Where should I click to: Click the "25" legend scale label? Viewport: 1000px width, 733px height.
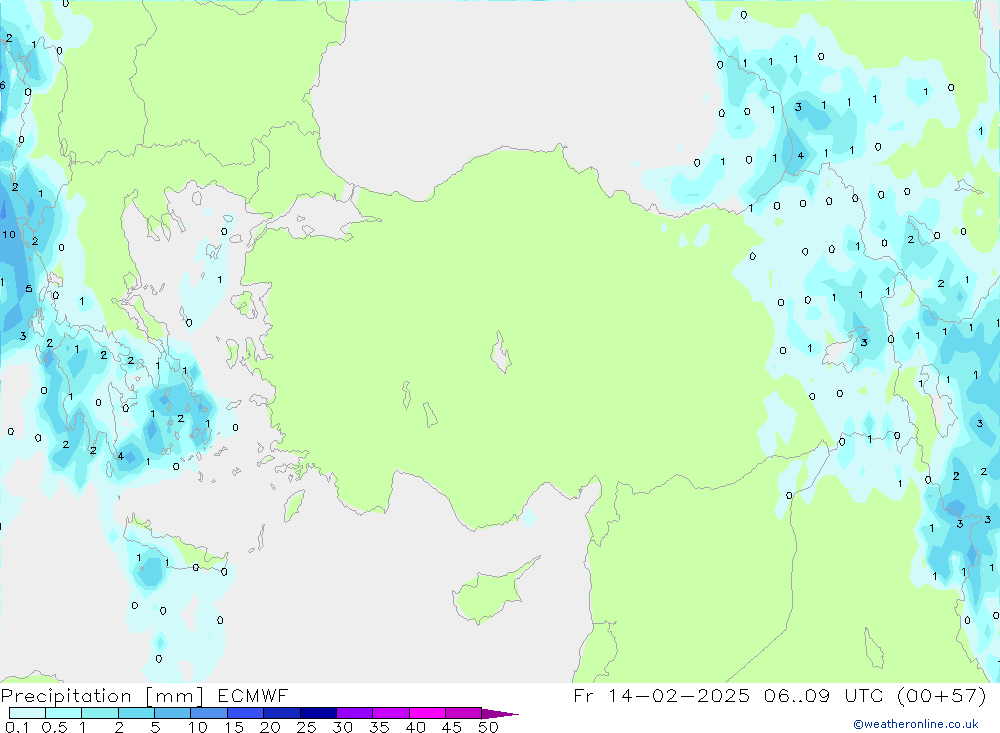click(x=306, y=727)
